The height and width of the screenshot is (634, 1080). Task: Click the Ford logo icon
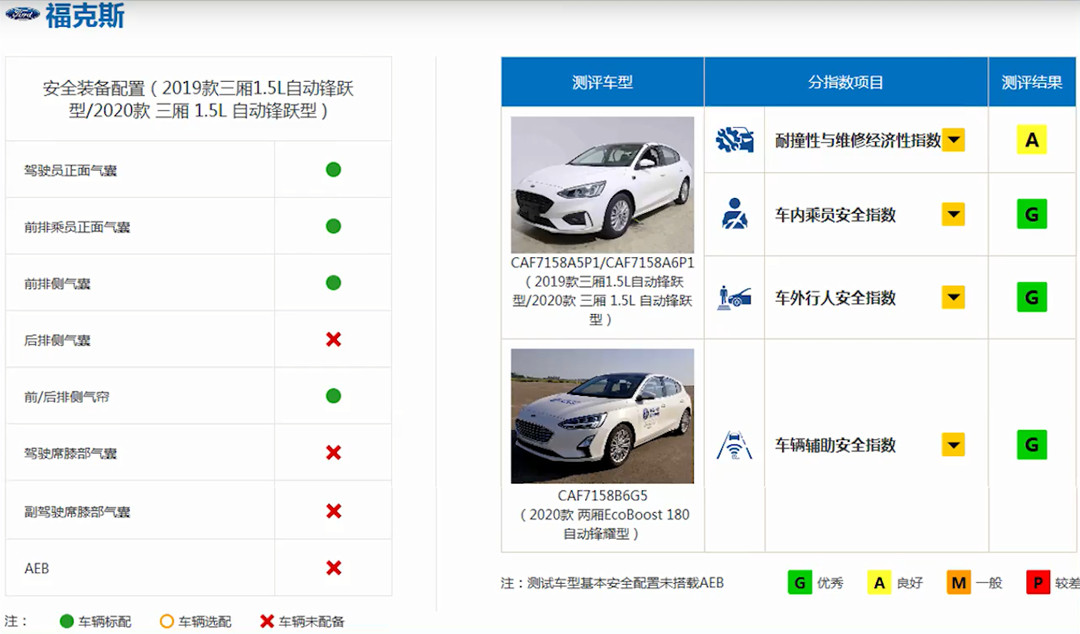[x=22, y=14]
